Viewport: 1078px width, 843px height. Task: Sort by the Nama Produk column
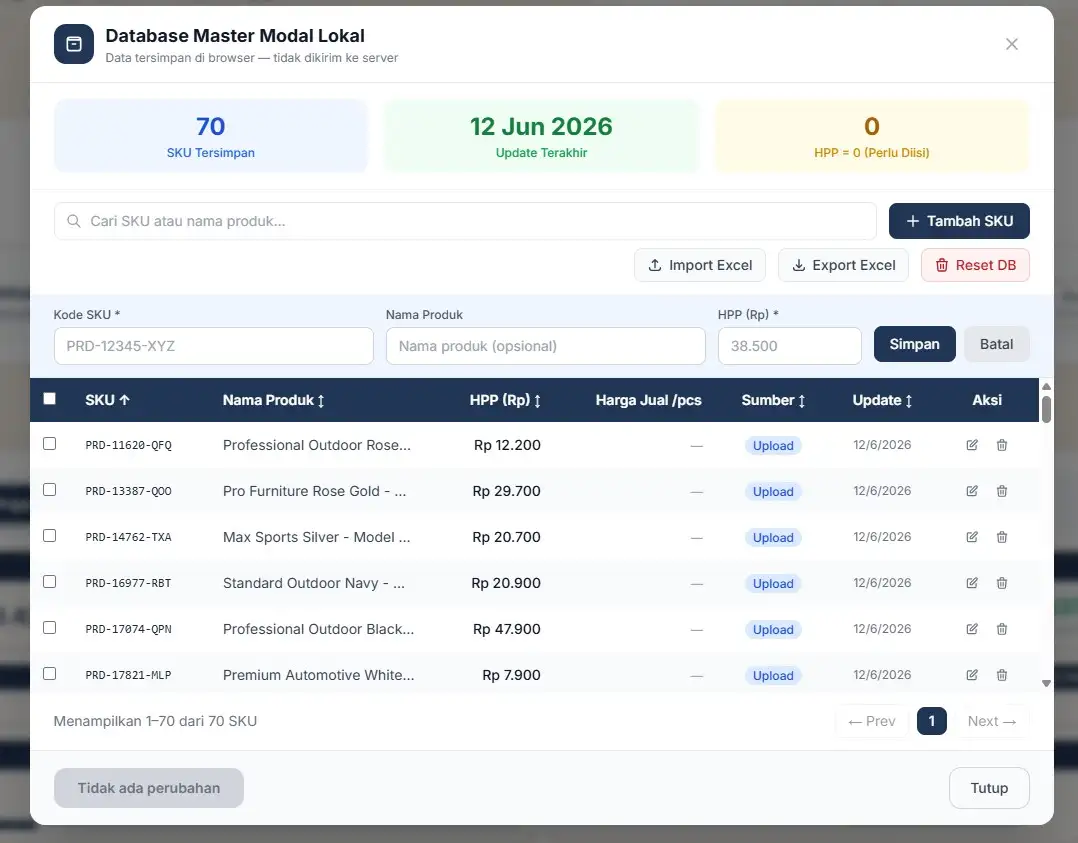274,400
